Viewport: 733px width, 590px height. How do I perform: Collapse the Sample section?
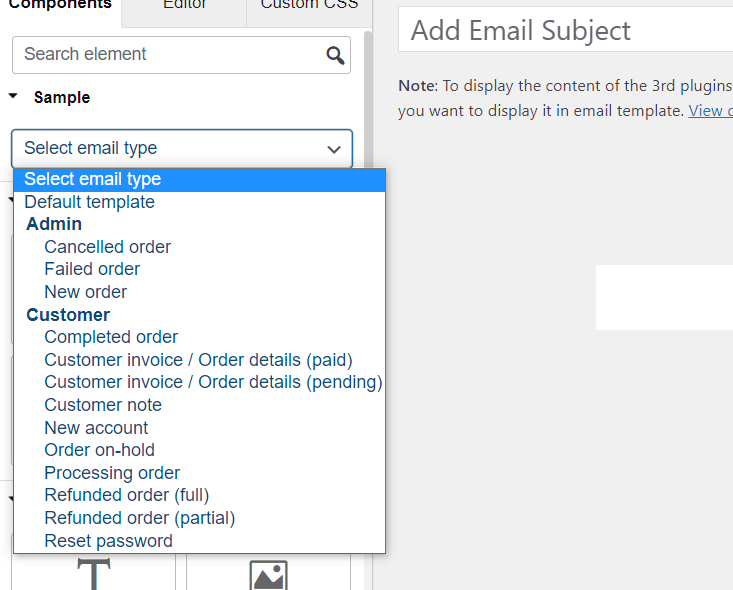pos(13,97)
